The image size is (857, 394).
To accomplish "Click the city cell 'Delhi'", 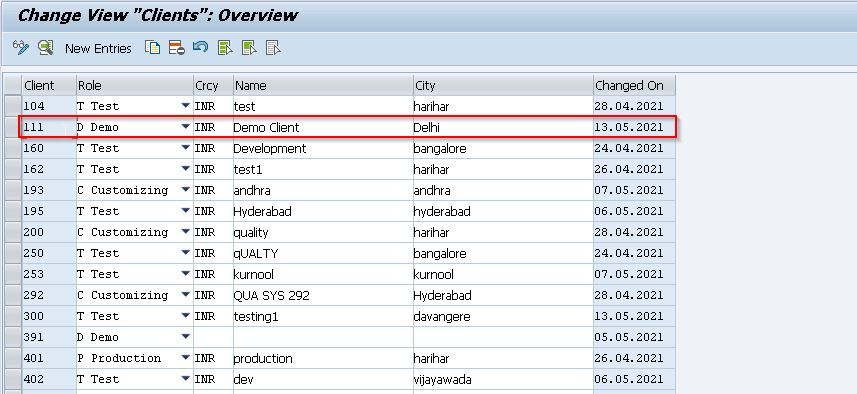I will tap(503, 127).
